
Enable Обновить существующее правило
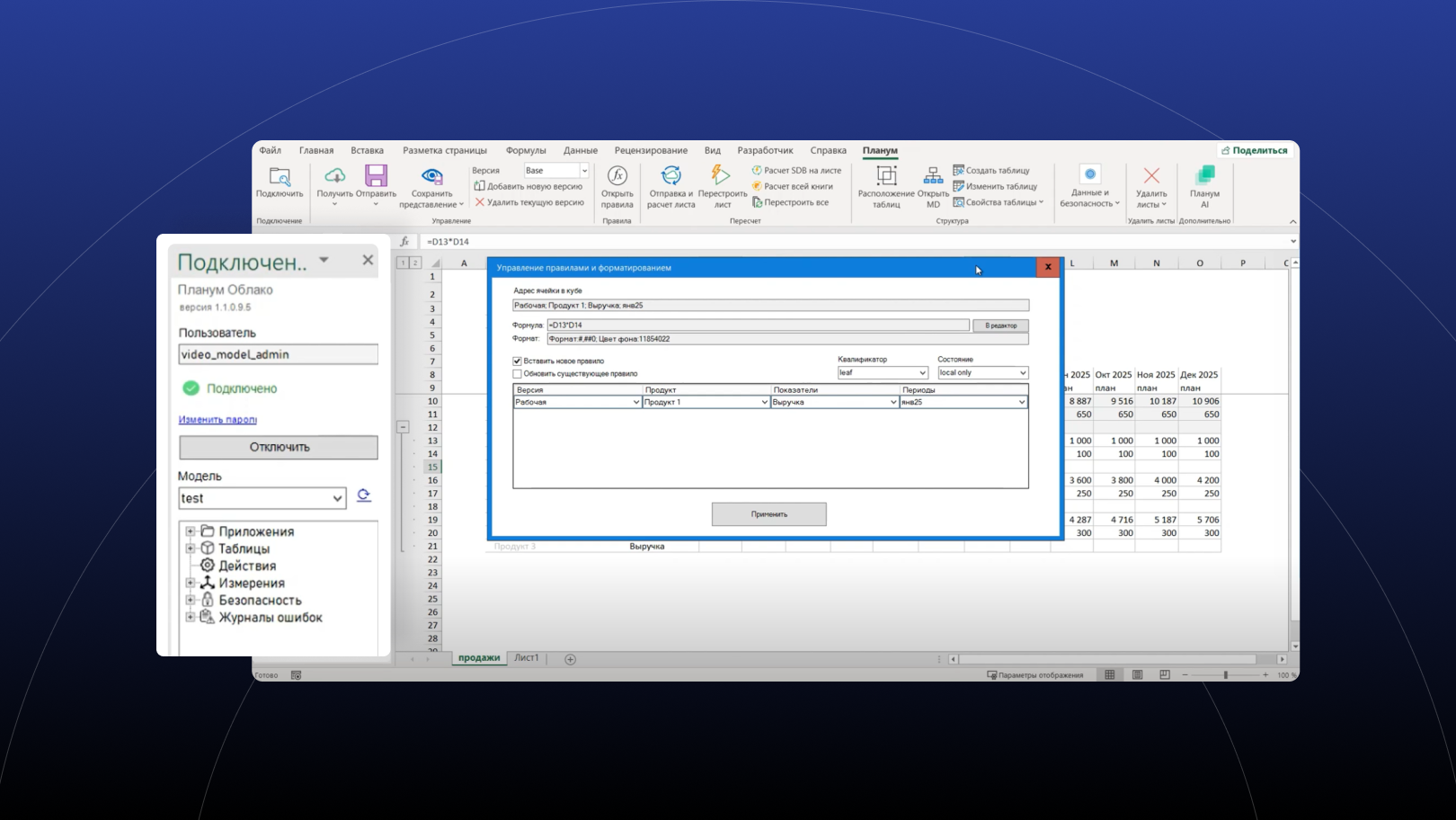517,373
